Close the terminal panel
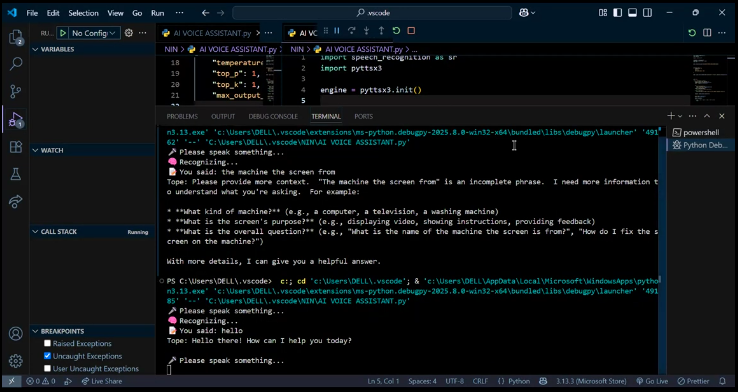Viewport: 738px width, 392px height. click(x=722, y=116)
